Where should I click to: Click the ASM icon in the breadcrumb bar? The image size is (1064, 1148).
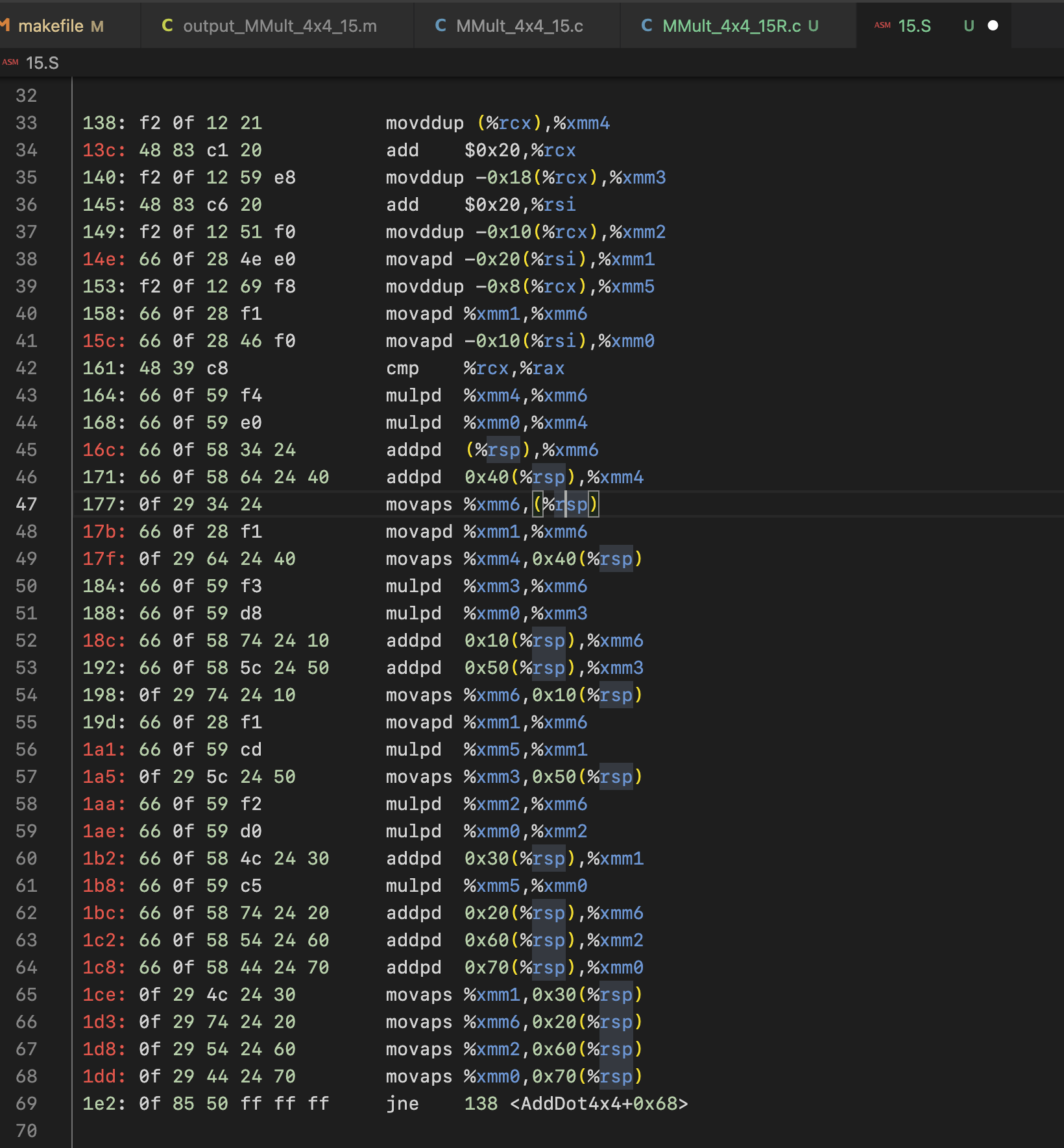pos(10,63)
